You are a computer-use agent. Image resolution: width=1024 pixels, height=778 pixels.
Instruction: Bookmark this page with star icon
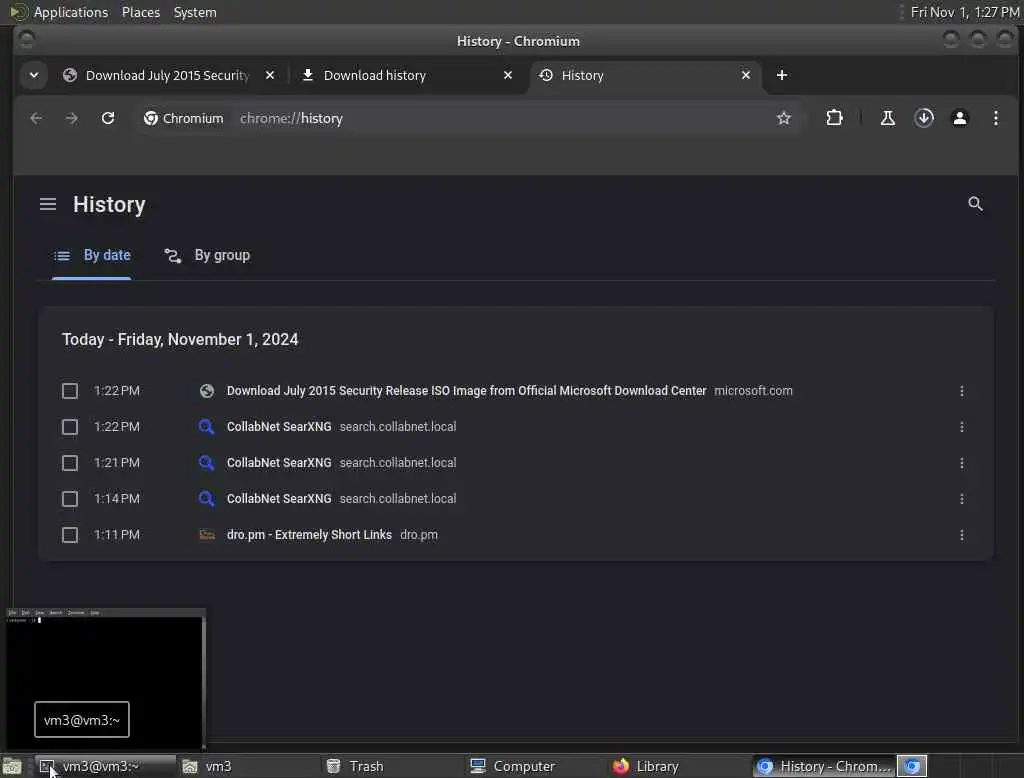(784, 118)
